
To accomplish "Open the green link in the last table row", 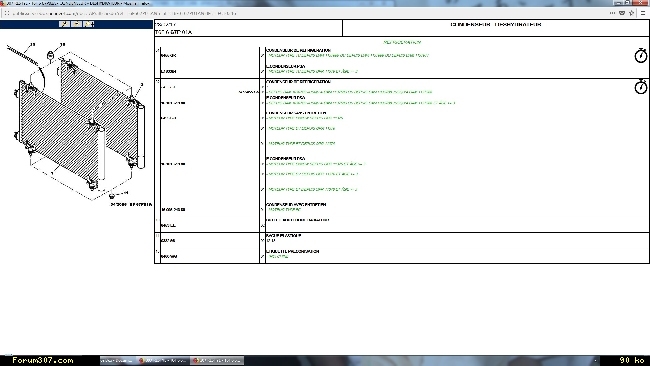I will pos(278,257).
